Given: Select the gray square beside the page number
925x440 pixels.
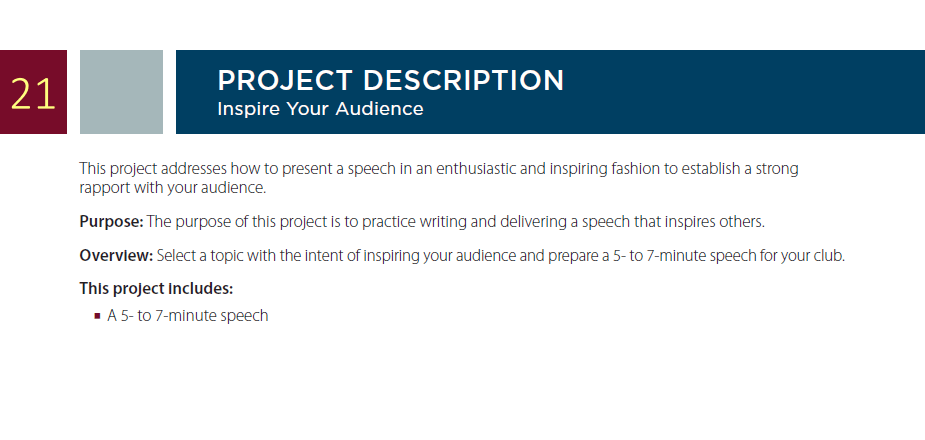Looking at the screenshot, I should (x=122, y=92).
